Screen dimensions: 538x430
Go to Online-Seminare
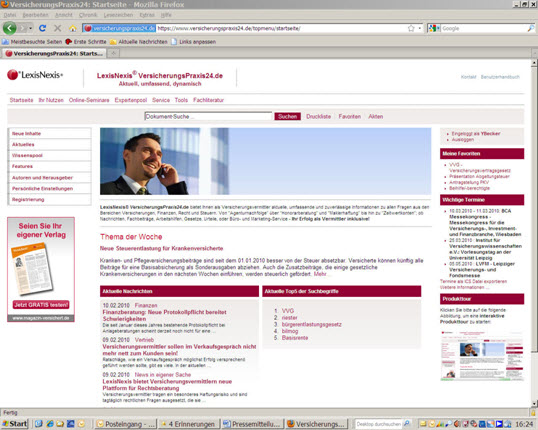(x=89, y=100)
